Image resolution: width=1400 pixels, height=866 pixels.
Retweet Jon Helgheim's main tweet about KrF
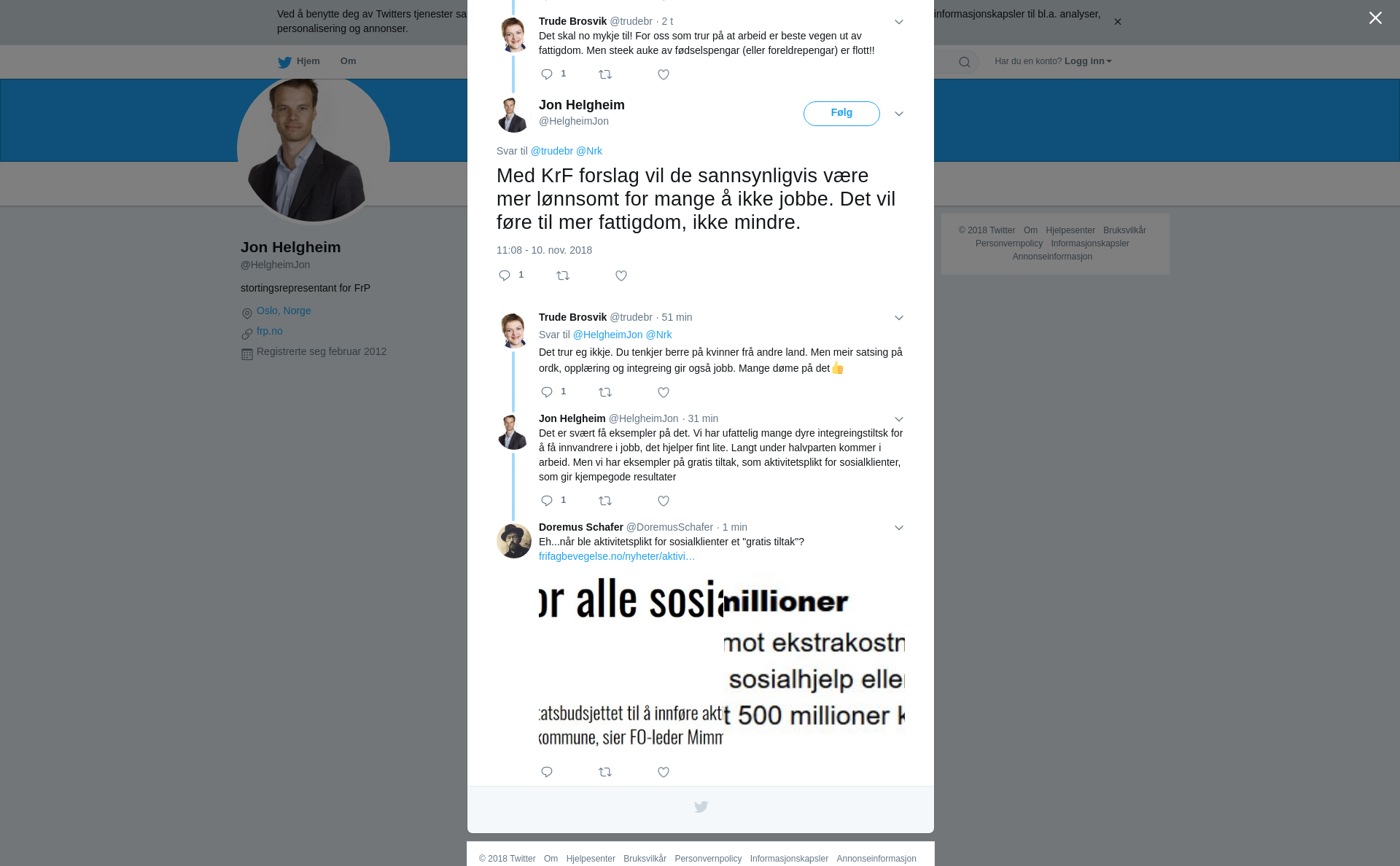[563, 276]
